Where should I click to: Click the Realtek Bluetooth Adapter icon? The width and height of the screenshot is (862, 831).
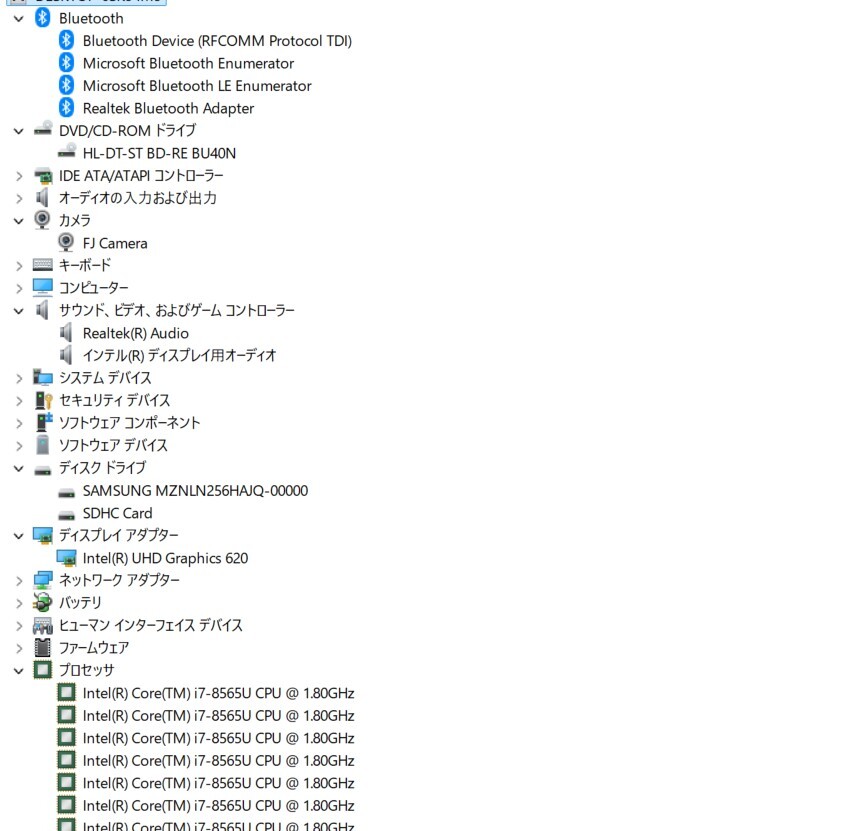pos(67,108)
